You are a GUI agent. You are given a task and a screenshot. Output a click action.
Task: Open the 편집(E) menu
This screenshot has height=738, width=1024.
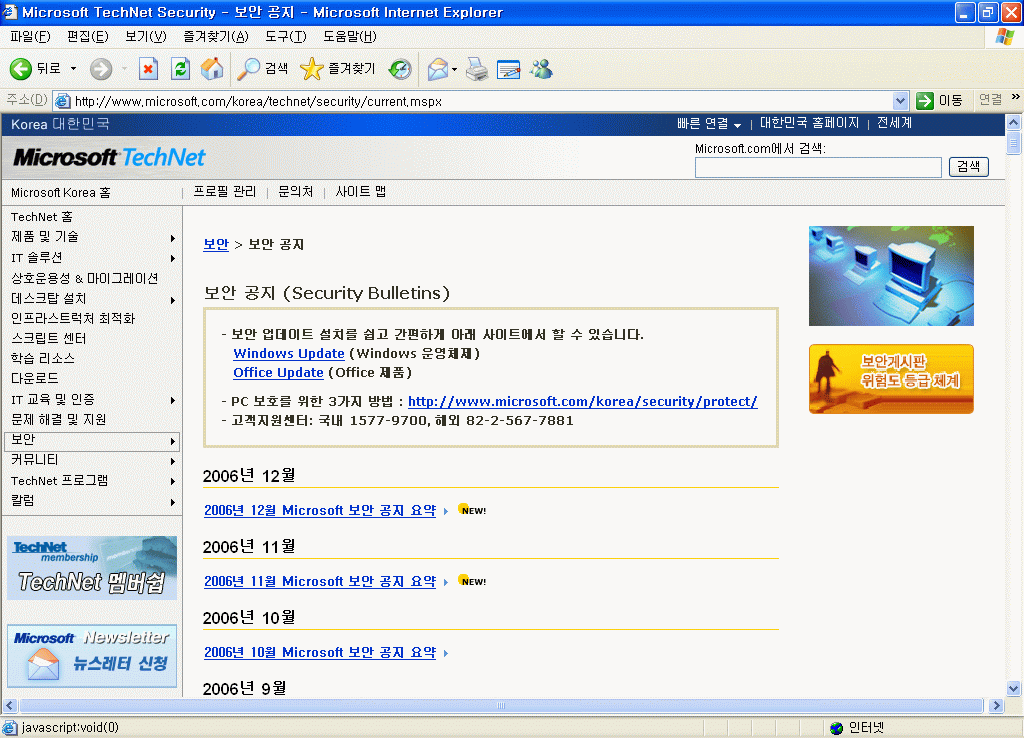point(88,37)
